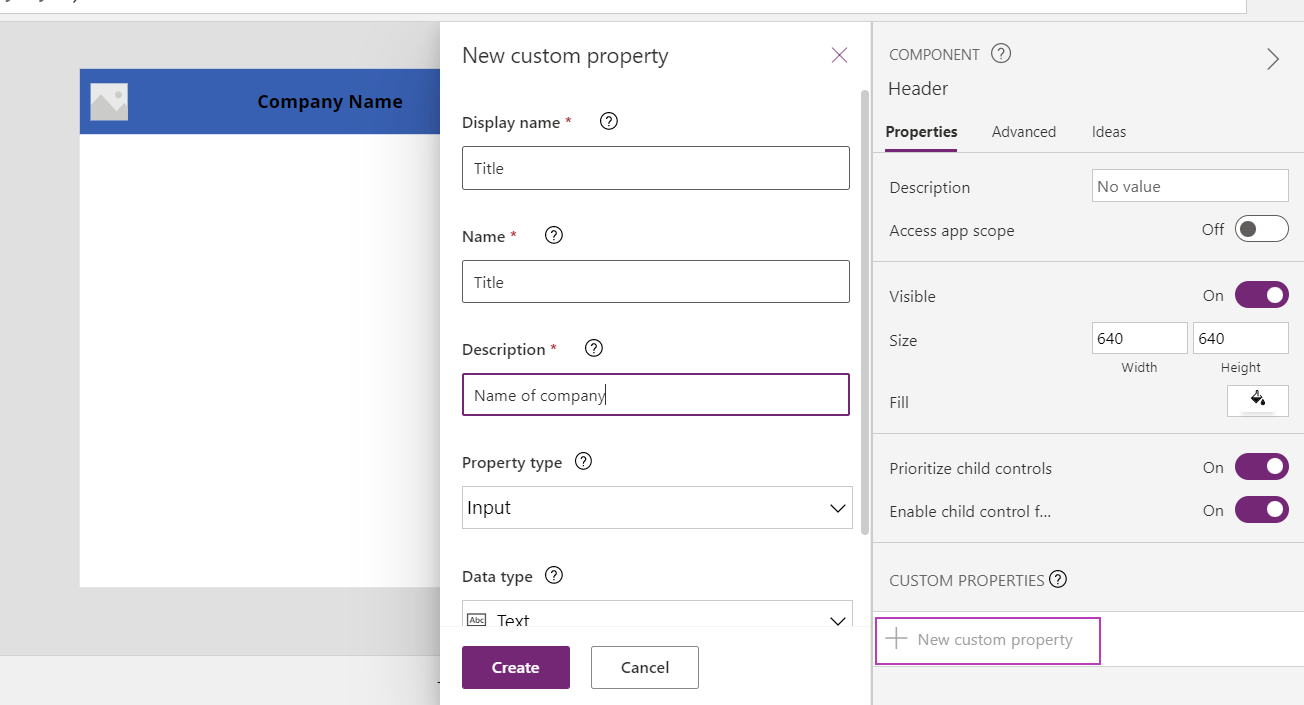This screenshot has height=705, width=1304.
Task: Click the Property type help icon
Action: point(583,461)
